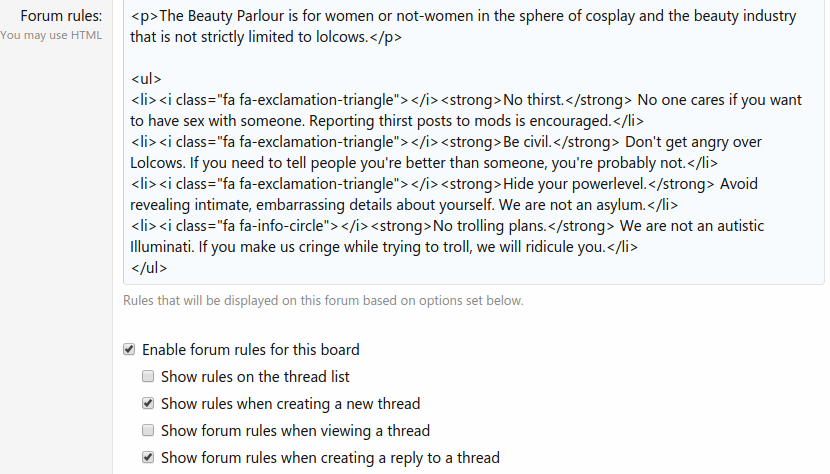Untick Show rules when creating a new thread
Screen dimensions: 830x474
pos(148,404)
